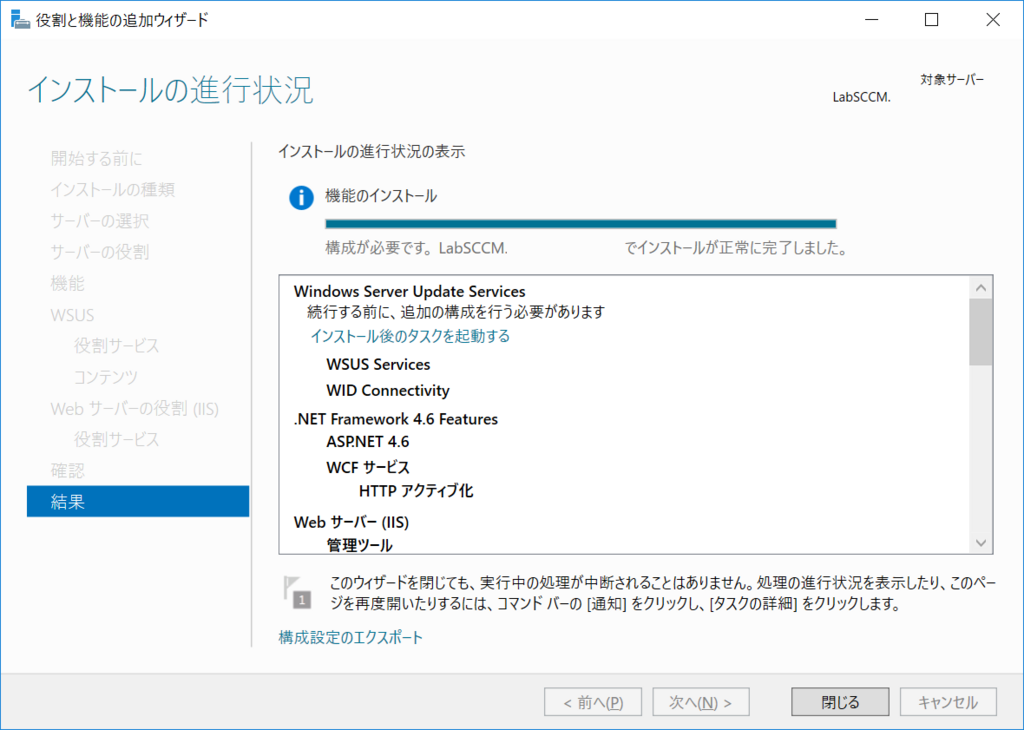The width and height of the screenshot is (1024, 730).
Task: Maximize the wizard window
Action: (x=932, y=20)
